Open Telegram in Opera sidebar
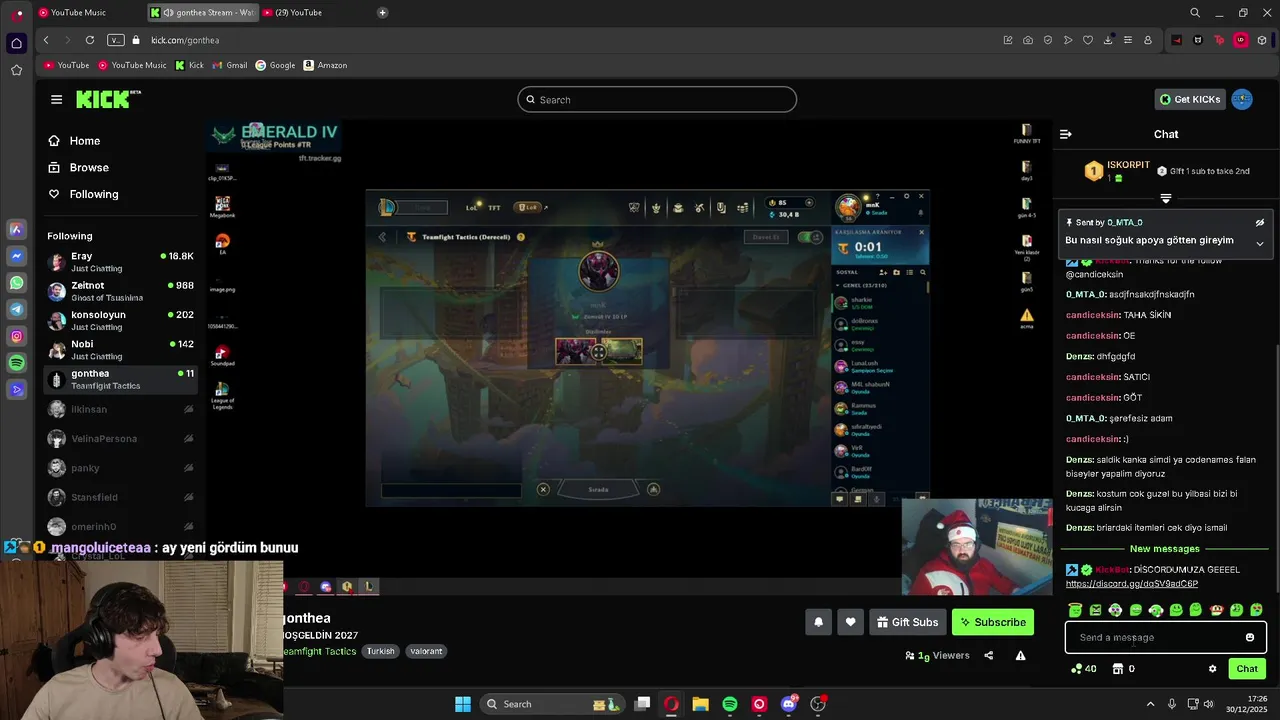The image size is (1280, 720). [x=16, y=310]
